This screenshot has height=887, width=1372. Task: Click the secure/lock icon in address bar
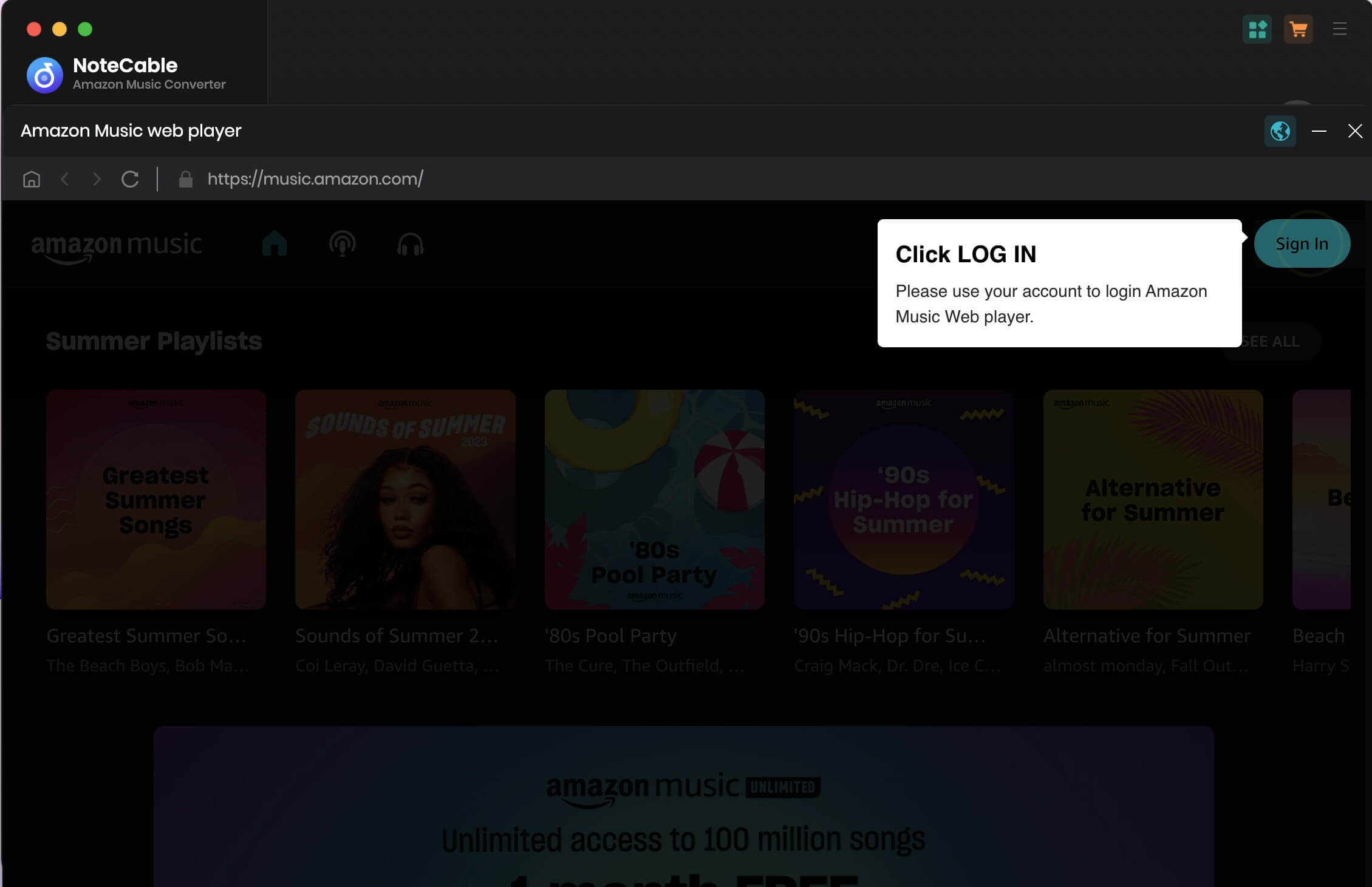coord(184,178)
